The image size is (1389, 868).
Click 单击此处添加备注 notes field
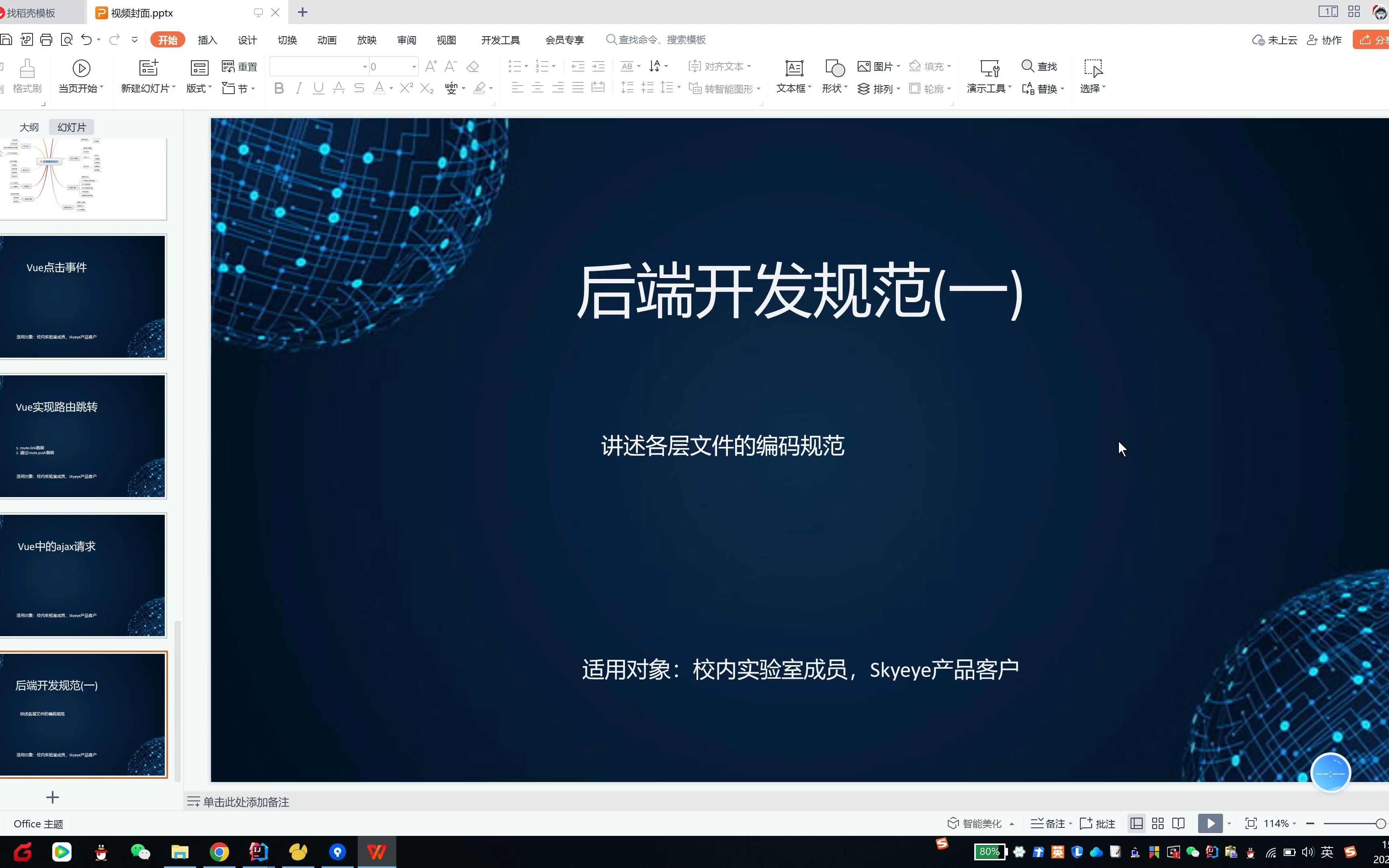246,802
